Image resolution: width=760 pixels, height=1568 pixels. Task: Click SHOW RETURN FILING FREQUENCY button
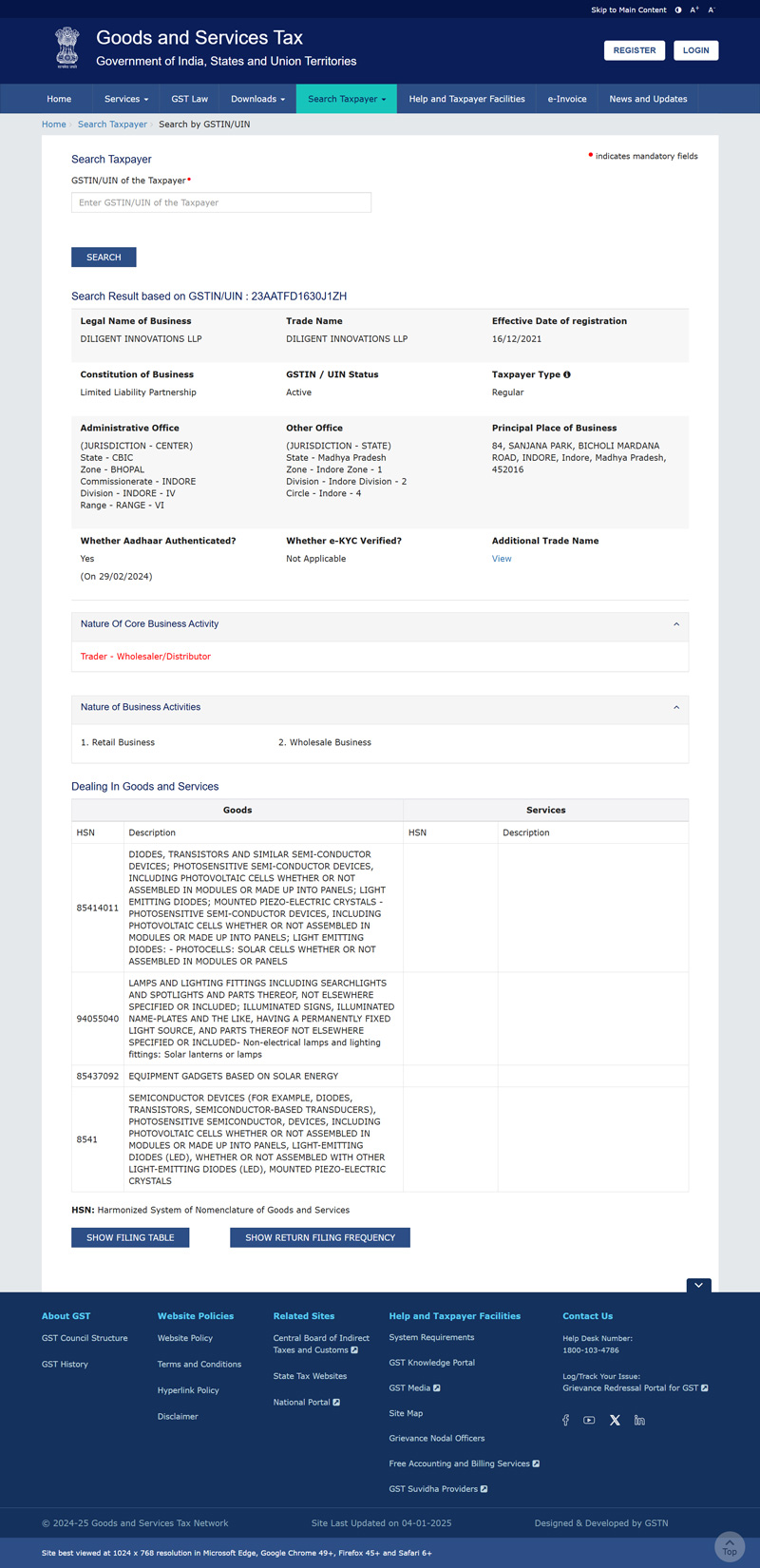320,1237
